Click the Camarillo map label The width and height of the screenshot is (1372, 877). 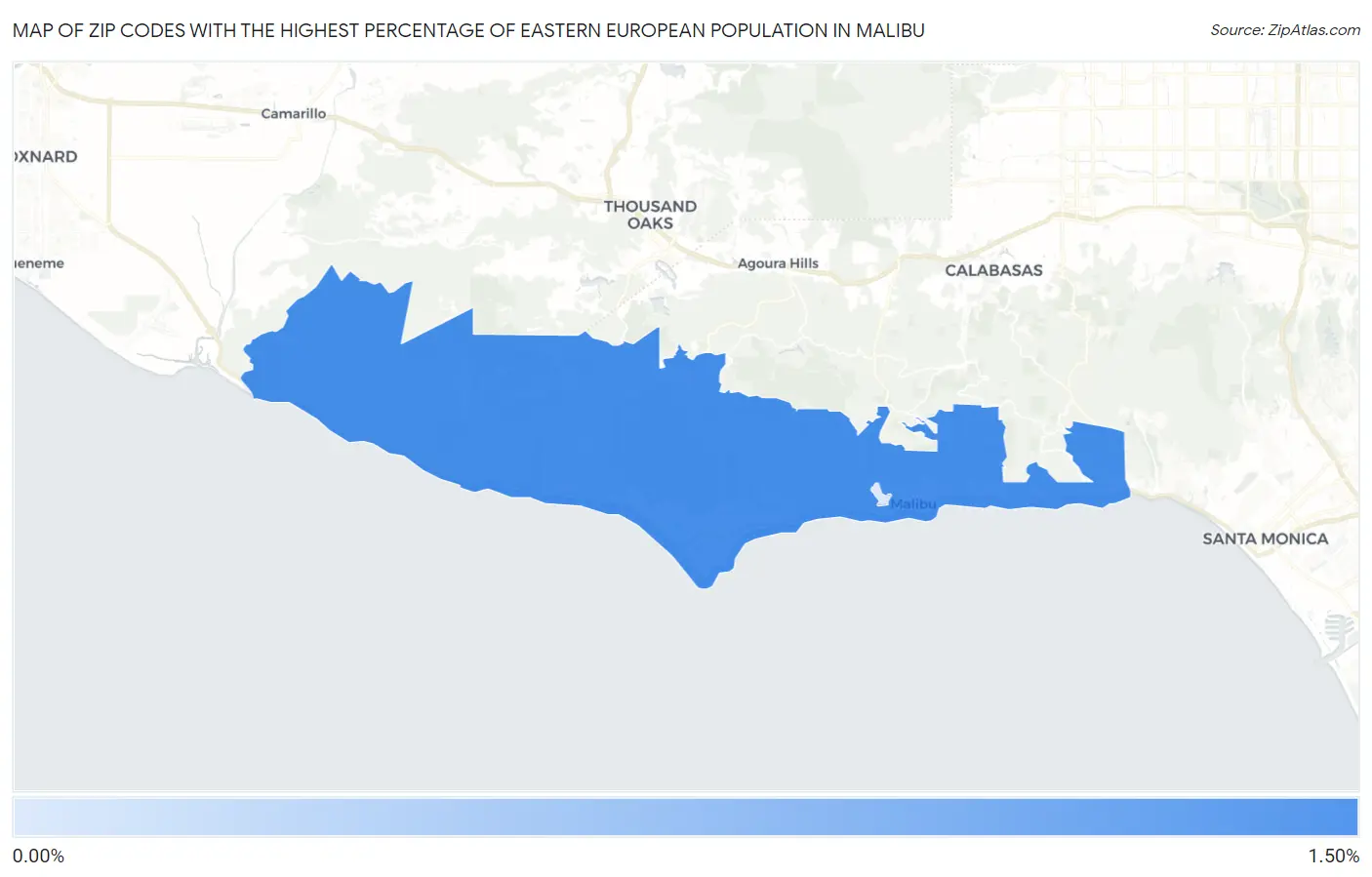[x=294, y=113]
